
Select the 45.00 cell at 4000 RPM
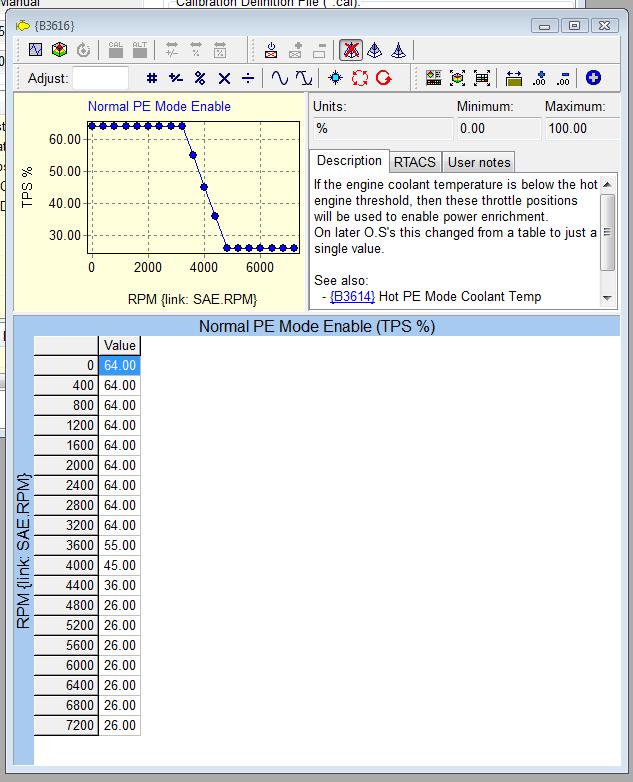coord(120,565)
